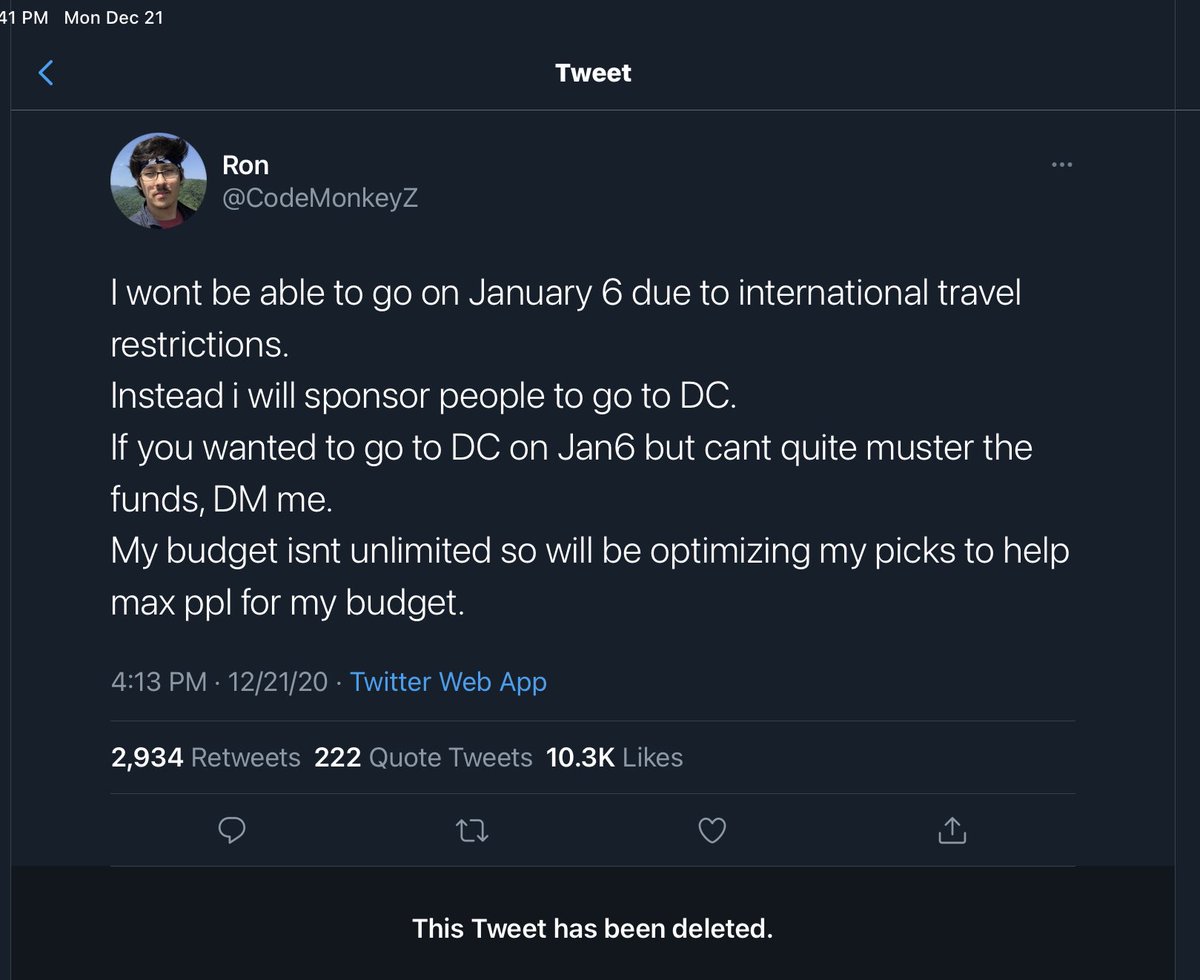This screenshot has height=980, width=1200.
Task: Reply using the speech bubble icon
Action: [232, 830]
